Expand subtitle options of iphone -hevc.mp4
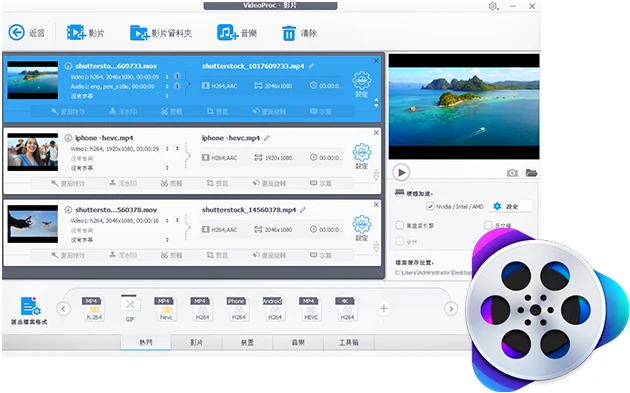This screenshot has width=630, height=393. click(x=167, y=168)
